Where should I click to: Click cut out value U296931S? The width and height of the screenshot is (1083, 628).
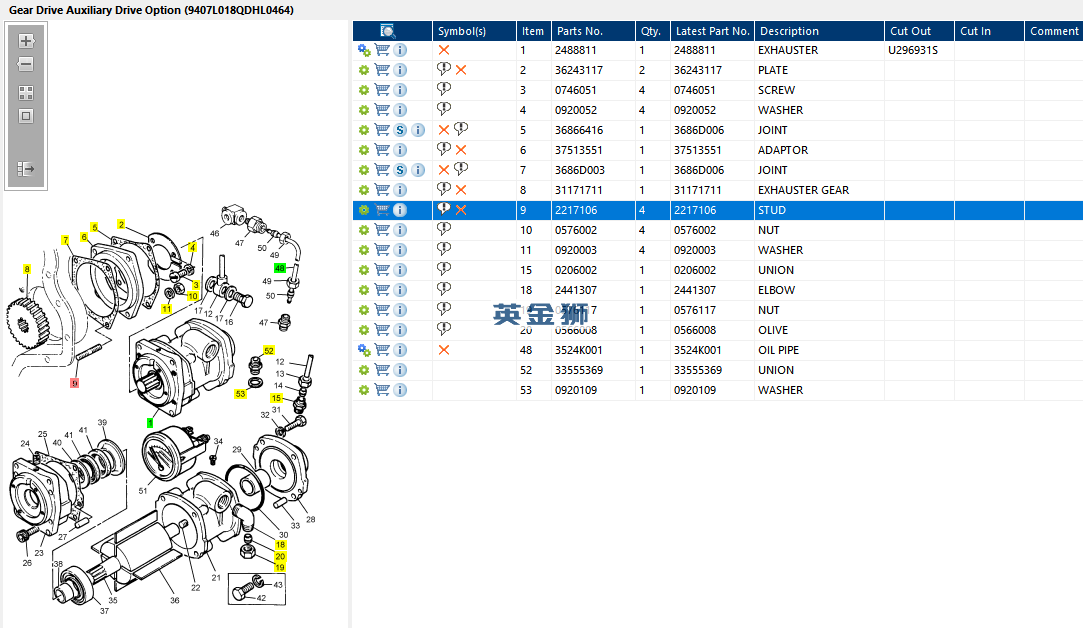[x=912, y=50]
